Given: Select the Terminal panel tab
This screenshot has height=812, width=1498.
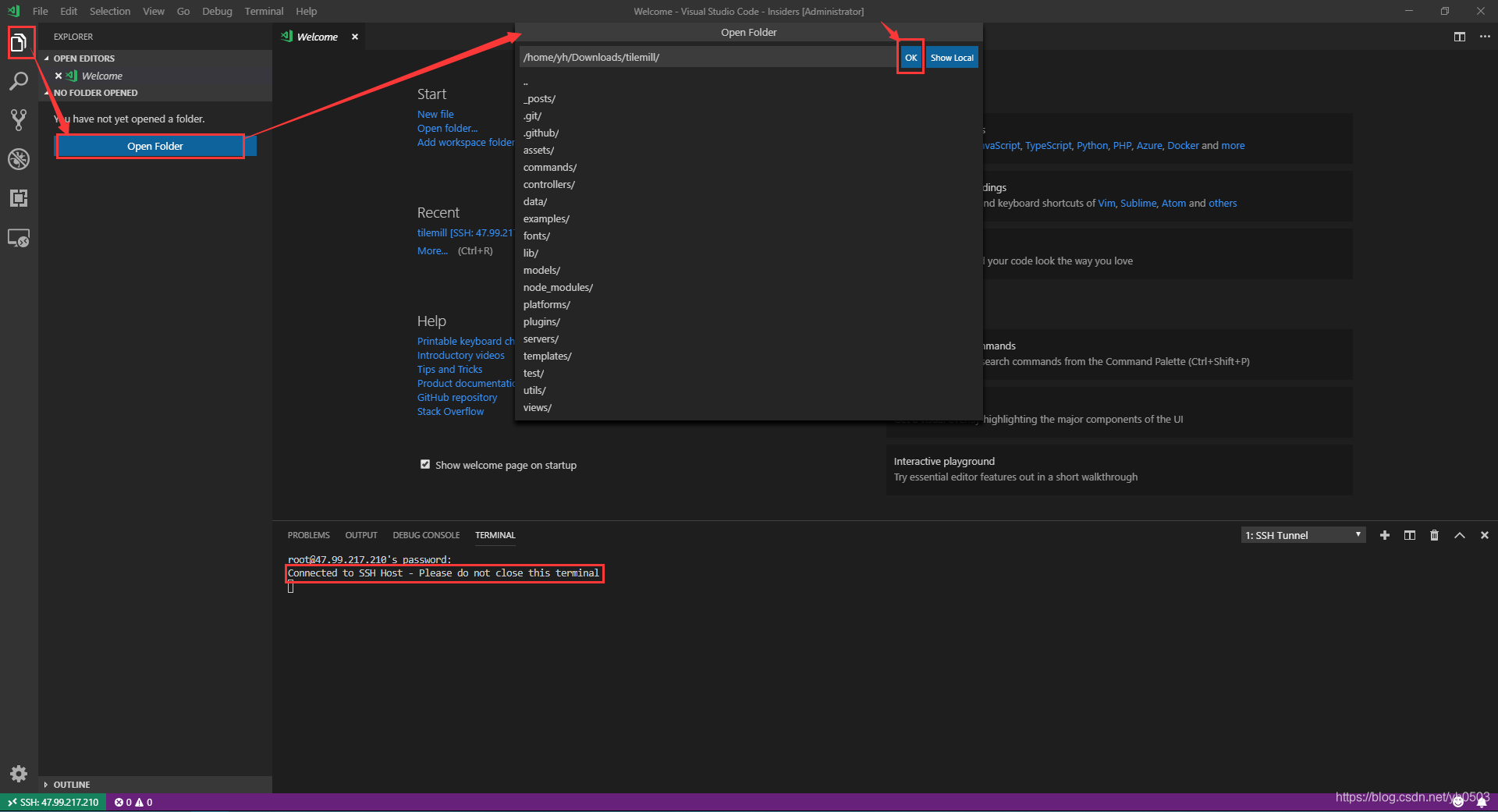Looking at the screenshot, I should click(495, 535).
